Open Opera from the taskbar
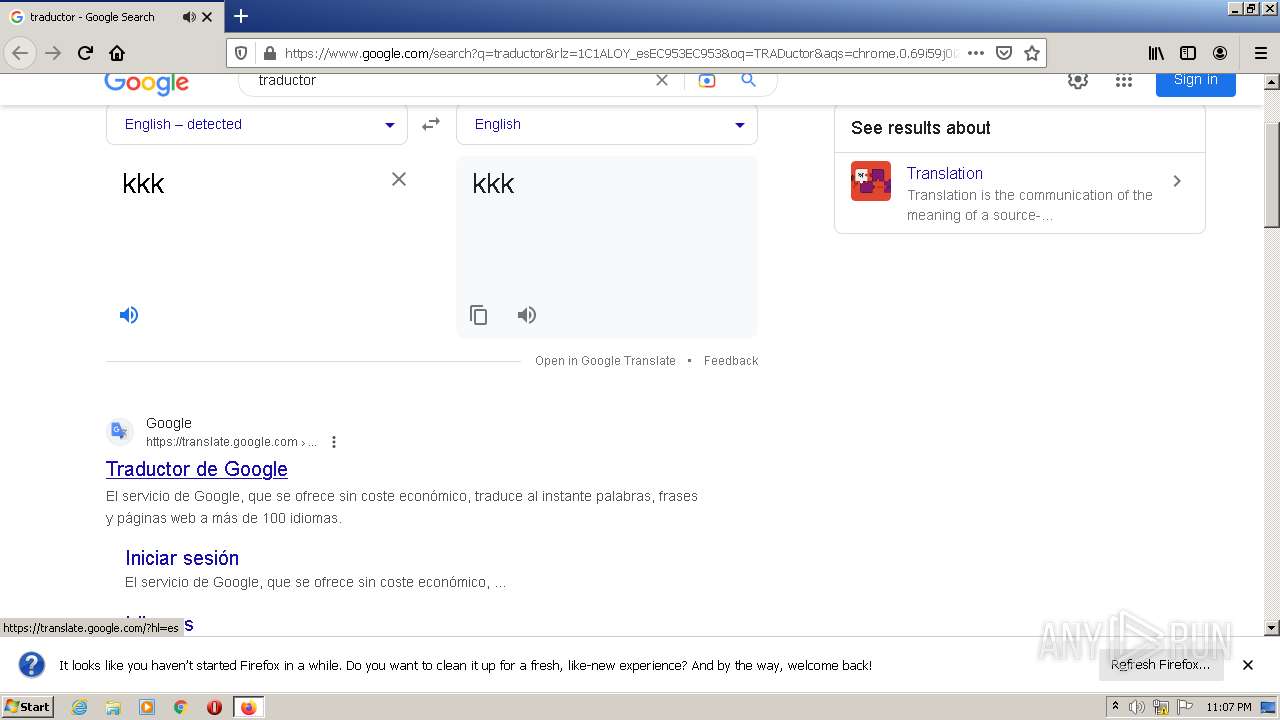Image resolution: width=1280 pixels, height=720 pixels. tap(214, 707)
